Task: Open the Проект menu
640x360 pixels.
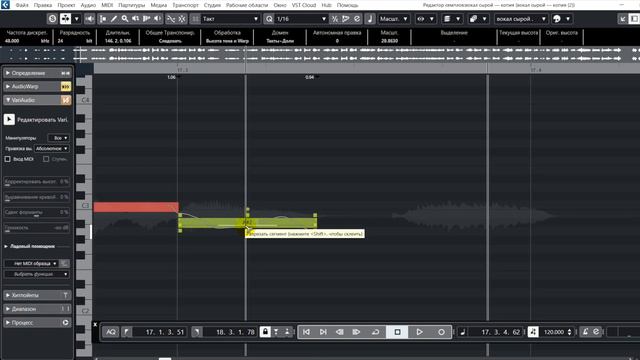Action: [x=66, y=5]
